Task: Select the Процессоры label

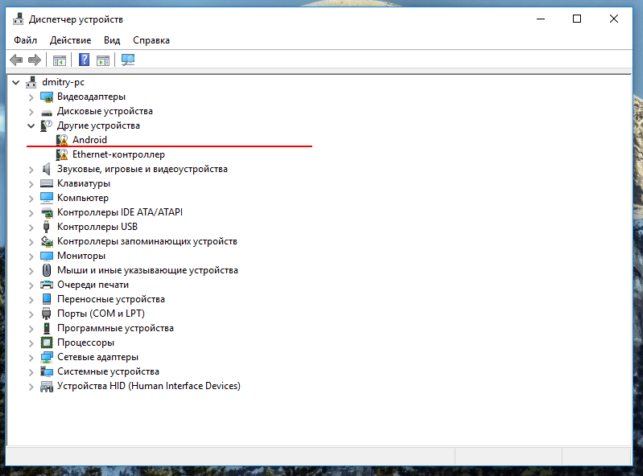Action: 86,343
